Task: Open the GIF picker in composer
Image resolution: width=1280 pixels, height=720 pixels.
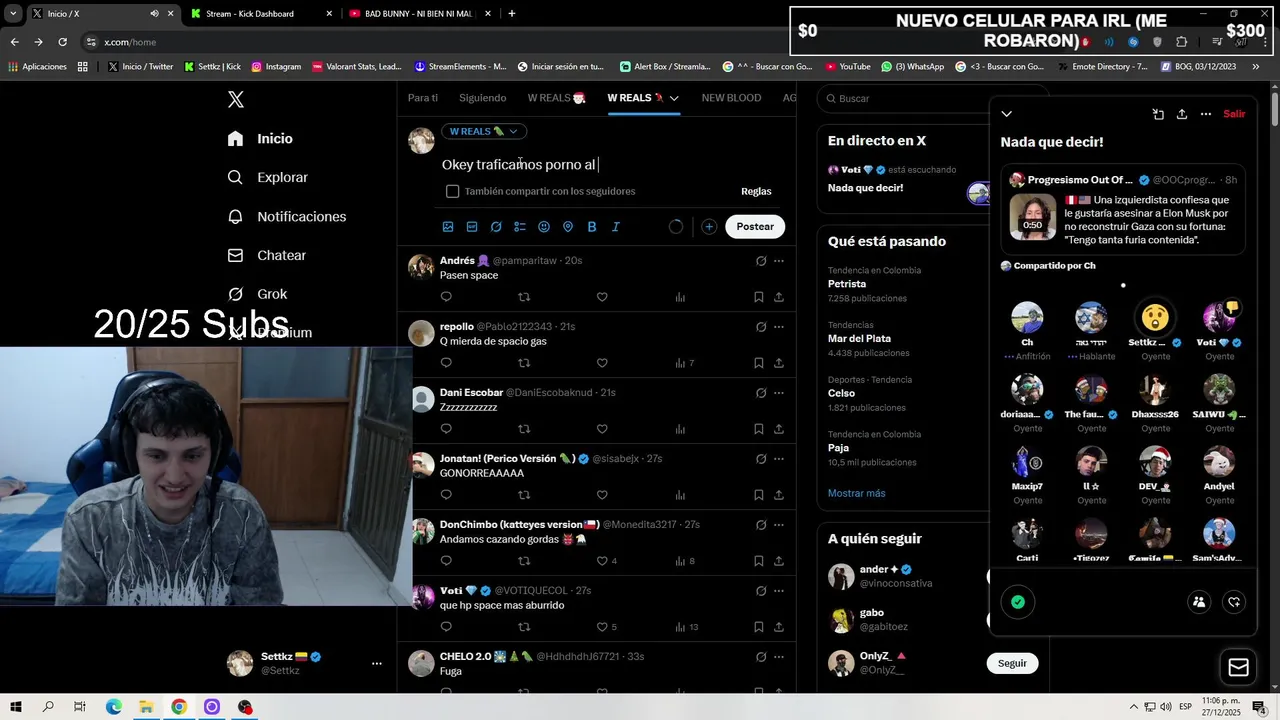Action: pyautogui.click(x=472, y=227)
